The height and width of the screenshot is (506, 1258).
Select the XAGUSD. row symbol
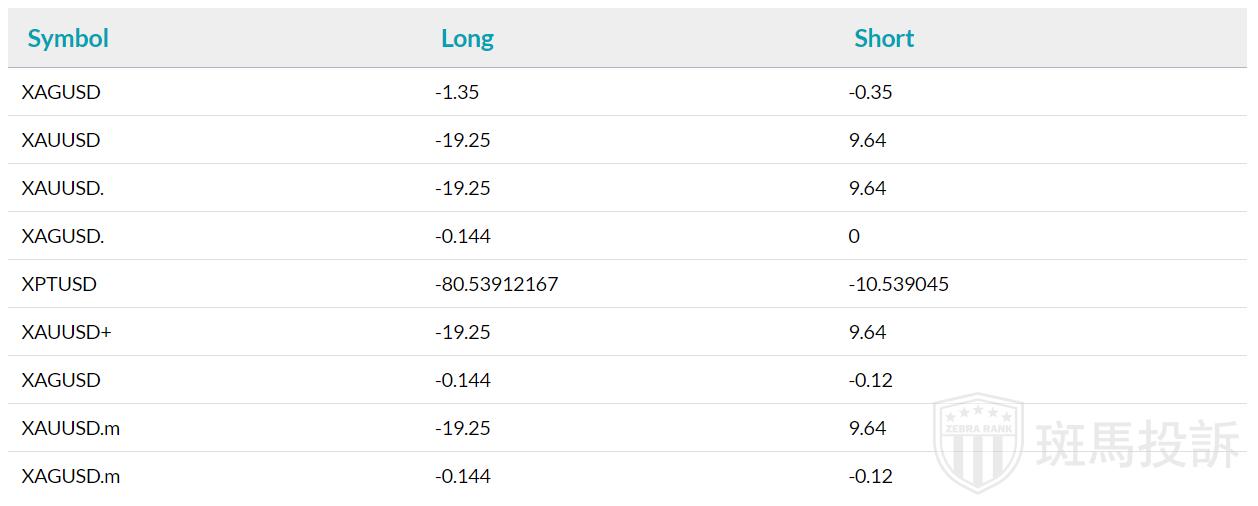coord(62,236)
